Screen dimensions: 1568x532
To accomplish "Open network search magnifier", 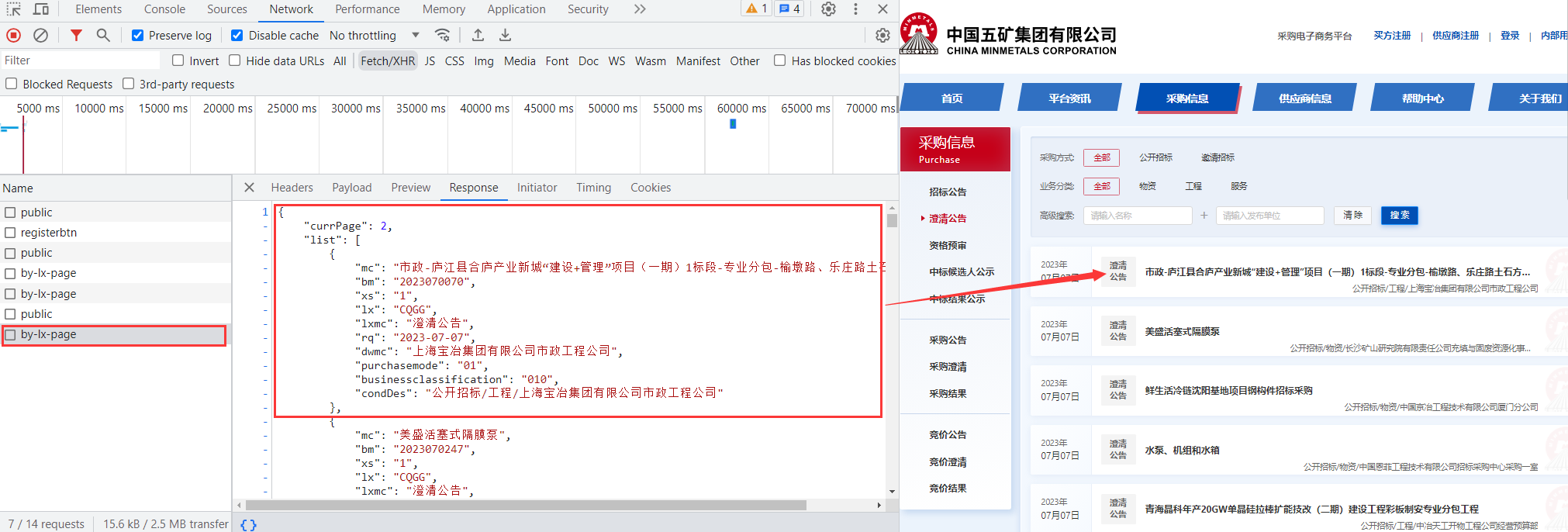I will tap(103, 35).
